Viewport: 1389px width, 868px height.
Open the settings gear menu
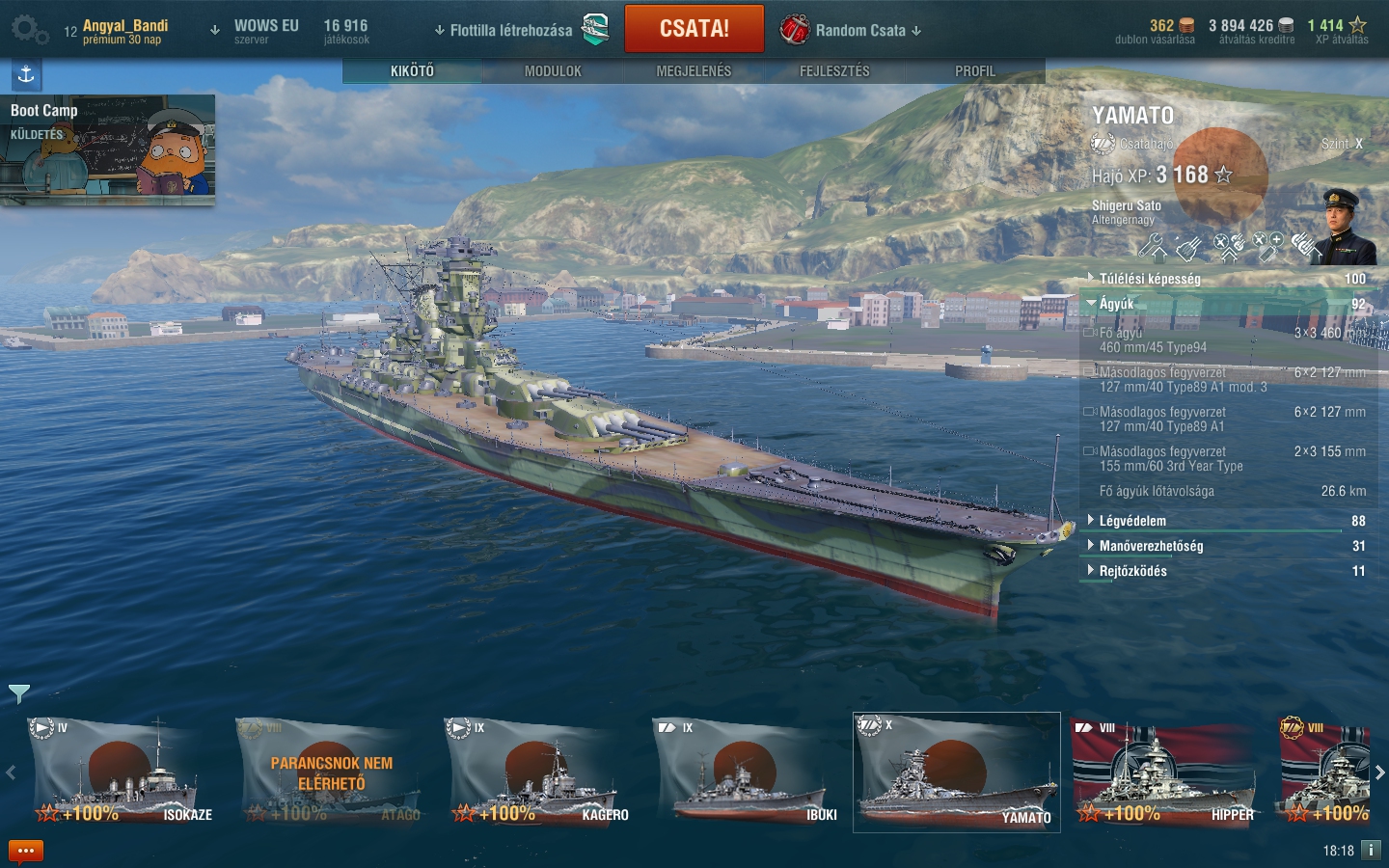[x=30, y=30]
